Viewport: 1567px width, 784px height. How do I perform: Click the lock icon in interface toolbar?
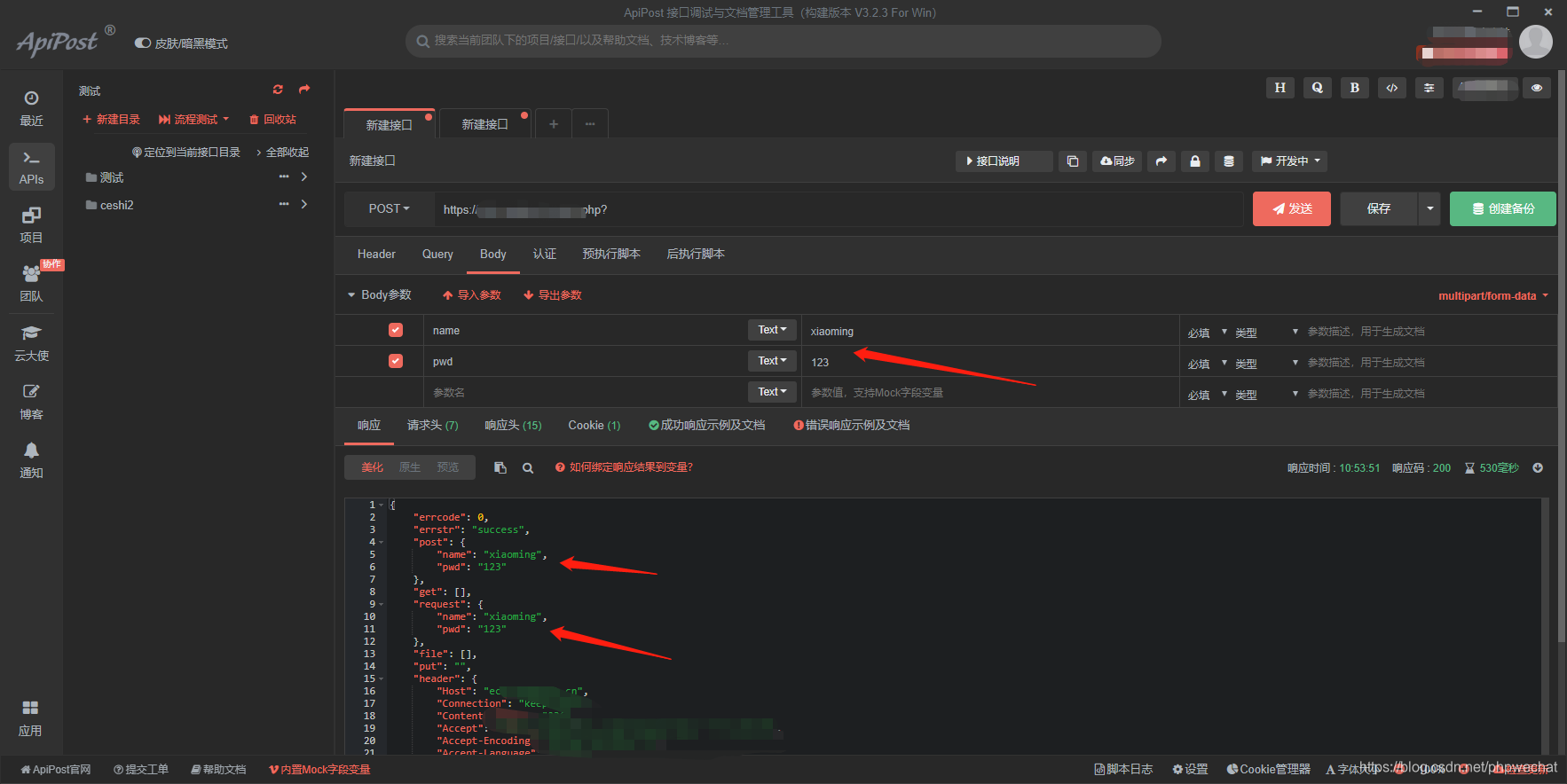1194,161
